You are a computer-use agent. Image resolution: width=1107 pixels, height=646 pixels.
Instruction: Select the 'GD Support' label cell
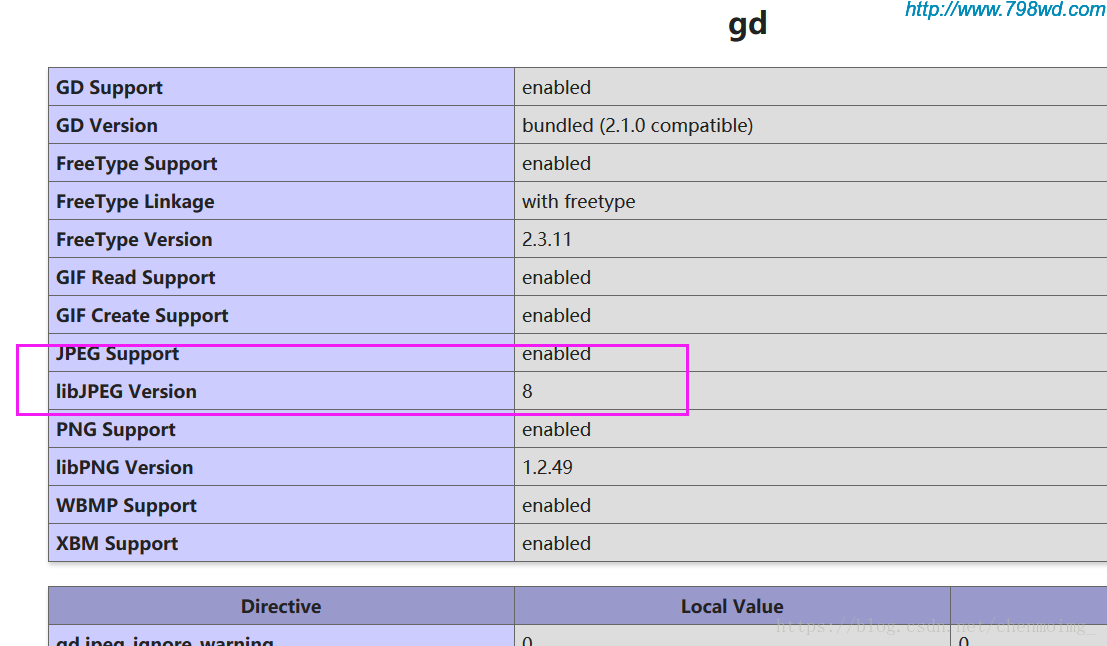pos(281,87)
